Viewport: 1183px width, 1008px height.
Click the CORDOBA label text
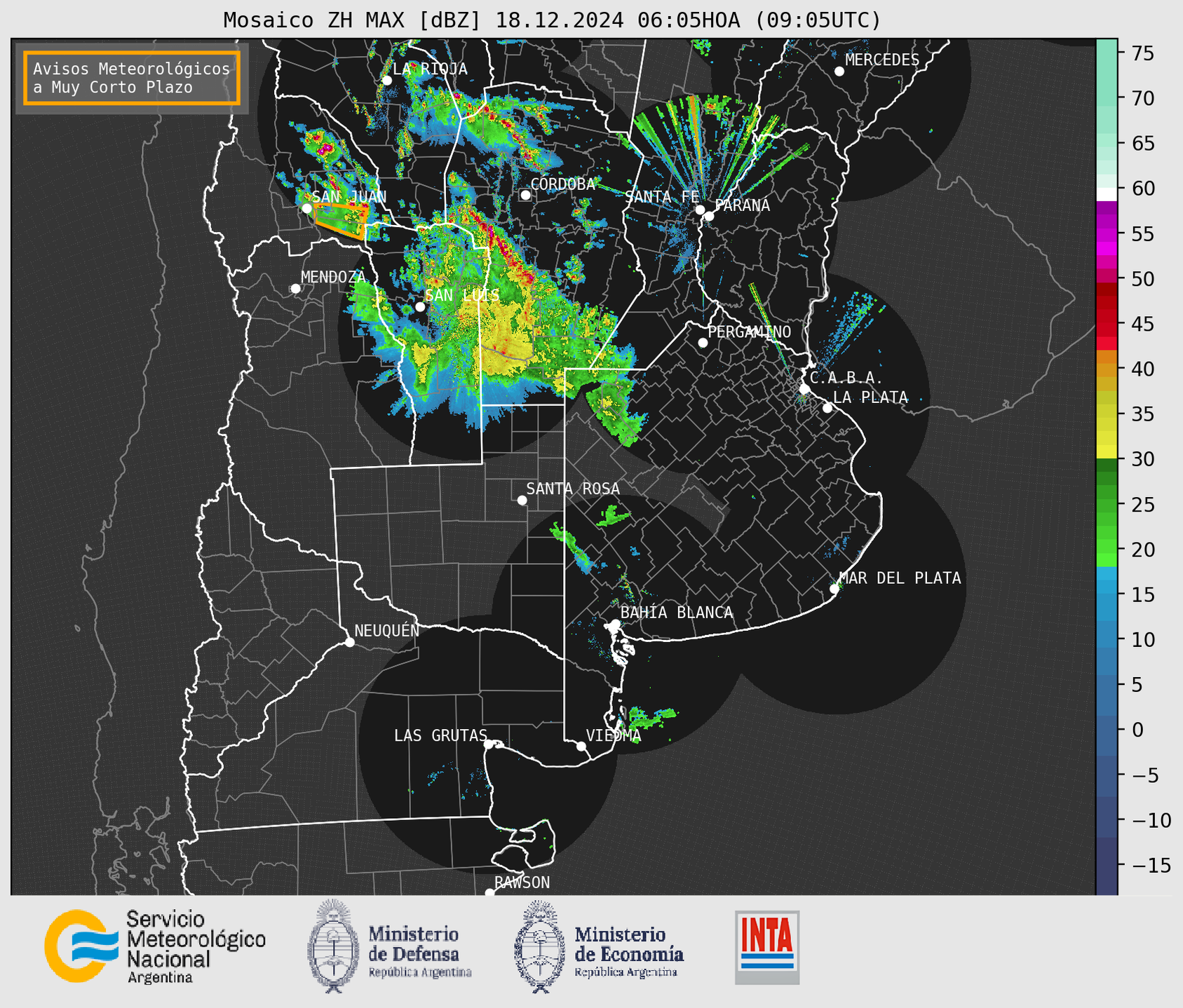(563, 184)
